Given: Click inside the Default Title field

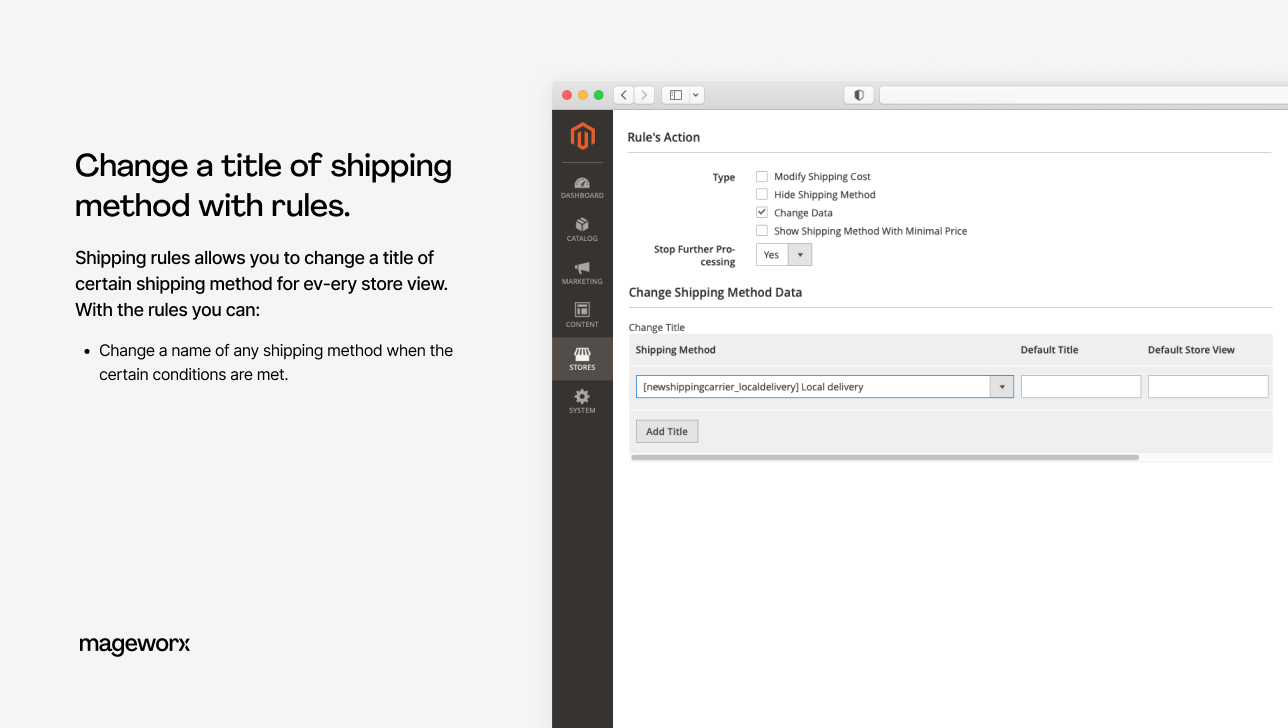Looking at the screenshot, I should [x=1080, y=386].
